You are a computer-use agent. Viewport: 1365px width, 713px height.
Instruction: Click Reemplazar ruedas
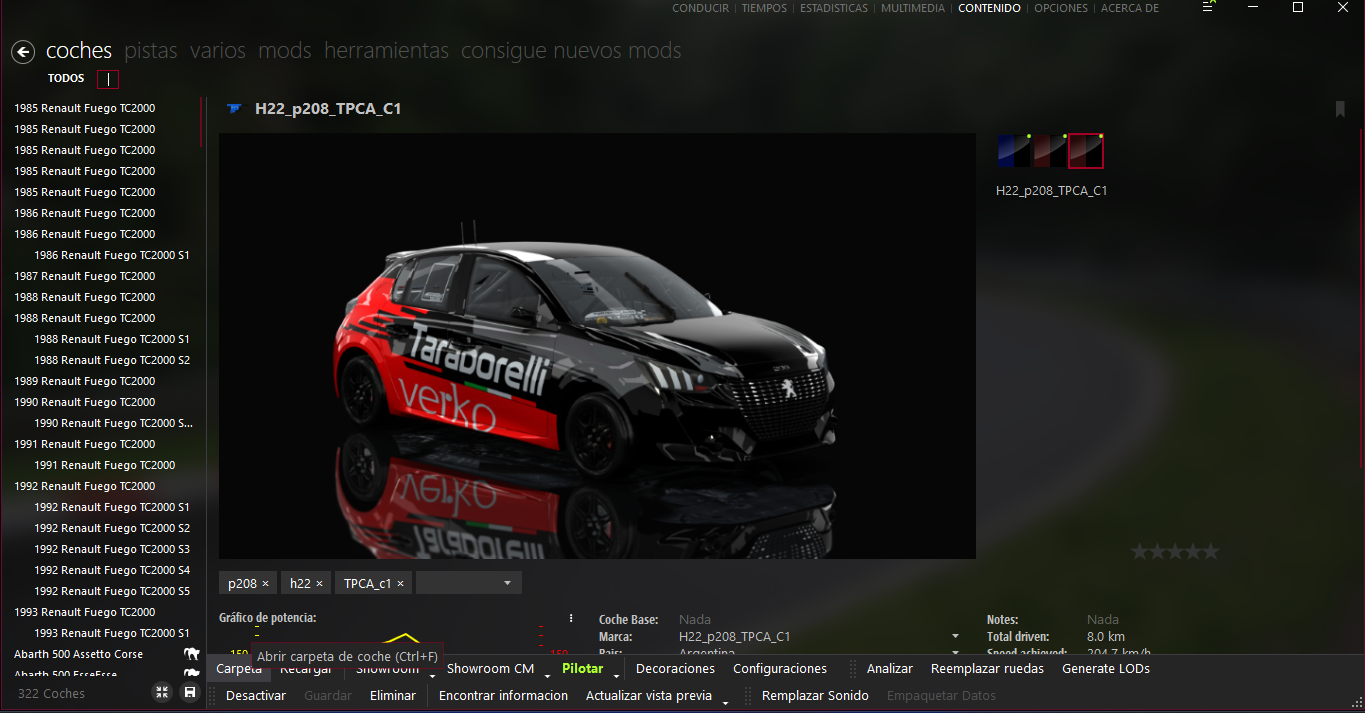click(987, 668)
